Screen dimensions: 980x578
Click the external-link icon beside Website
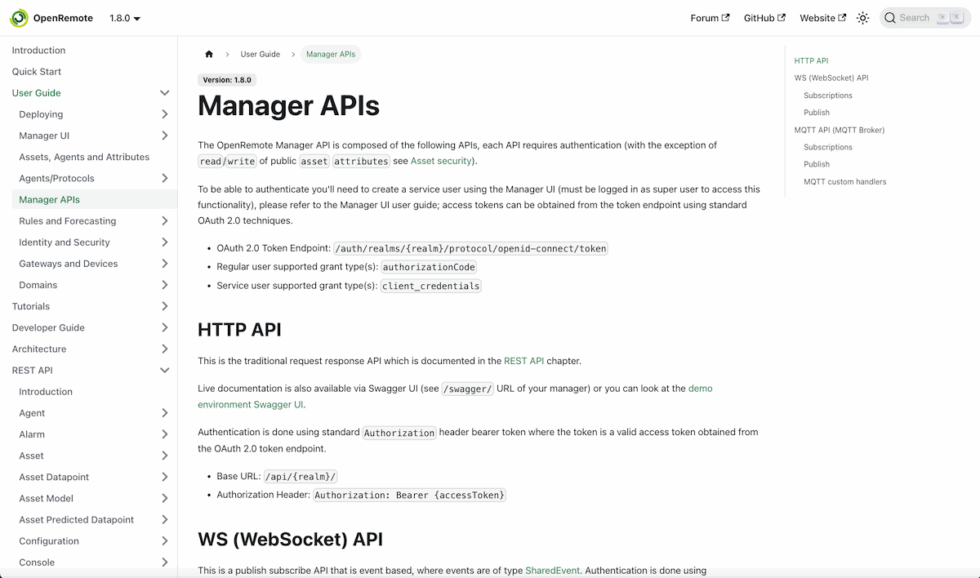click(x=843, y=17)
